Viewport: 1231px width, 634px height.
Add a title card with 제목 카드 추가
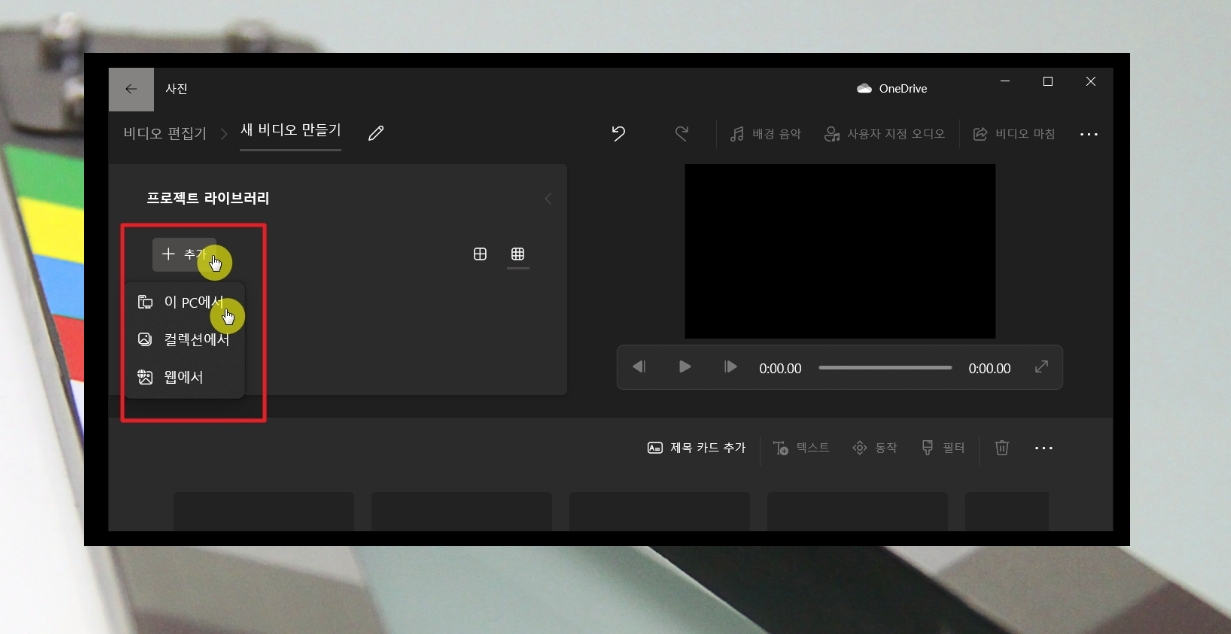697,448
